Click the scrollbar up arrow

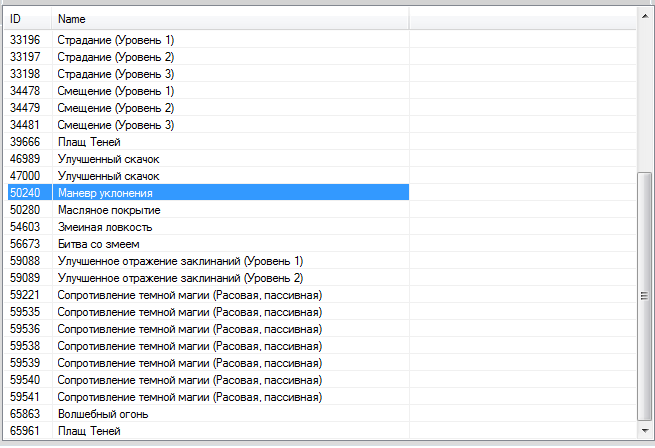pyautogui.click(x=644, y=17)
